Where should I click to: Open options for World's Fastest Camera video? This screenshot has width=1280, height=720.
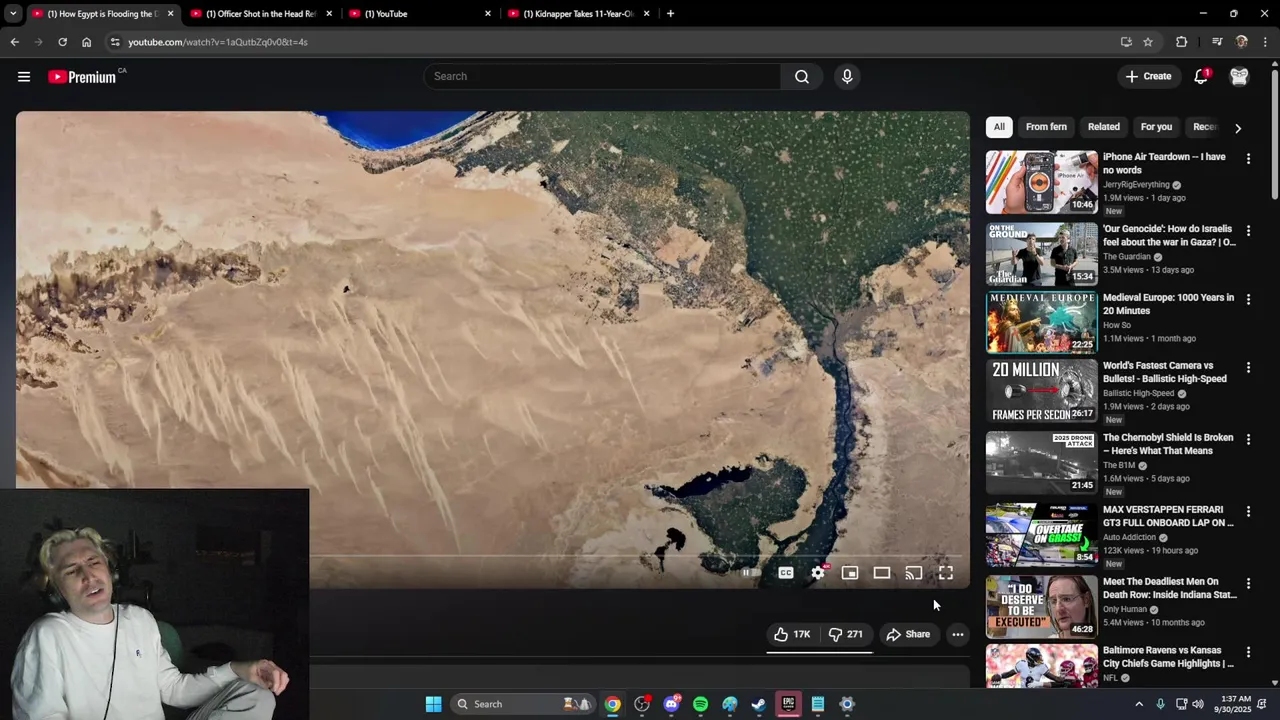click(1248, 367)
